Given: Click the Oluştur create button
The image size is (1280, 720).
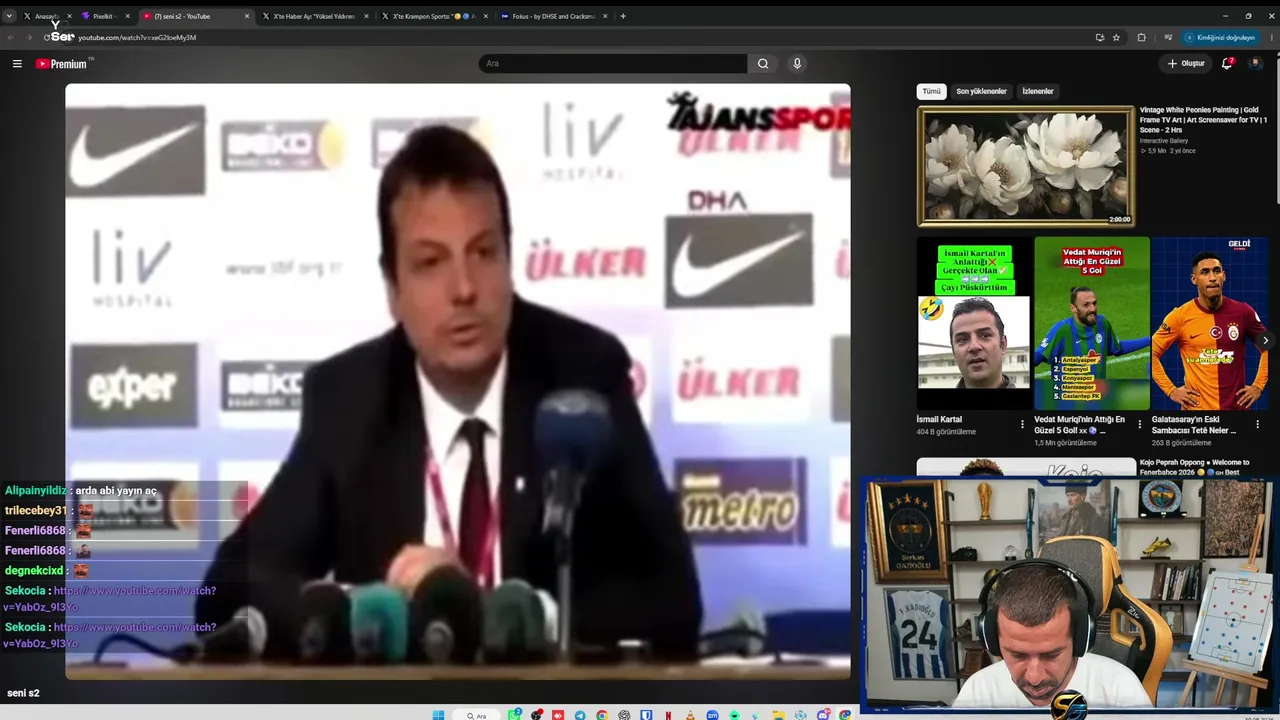Looking at the screenshot, I should tap(1186, 63).
